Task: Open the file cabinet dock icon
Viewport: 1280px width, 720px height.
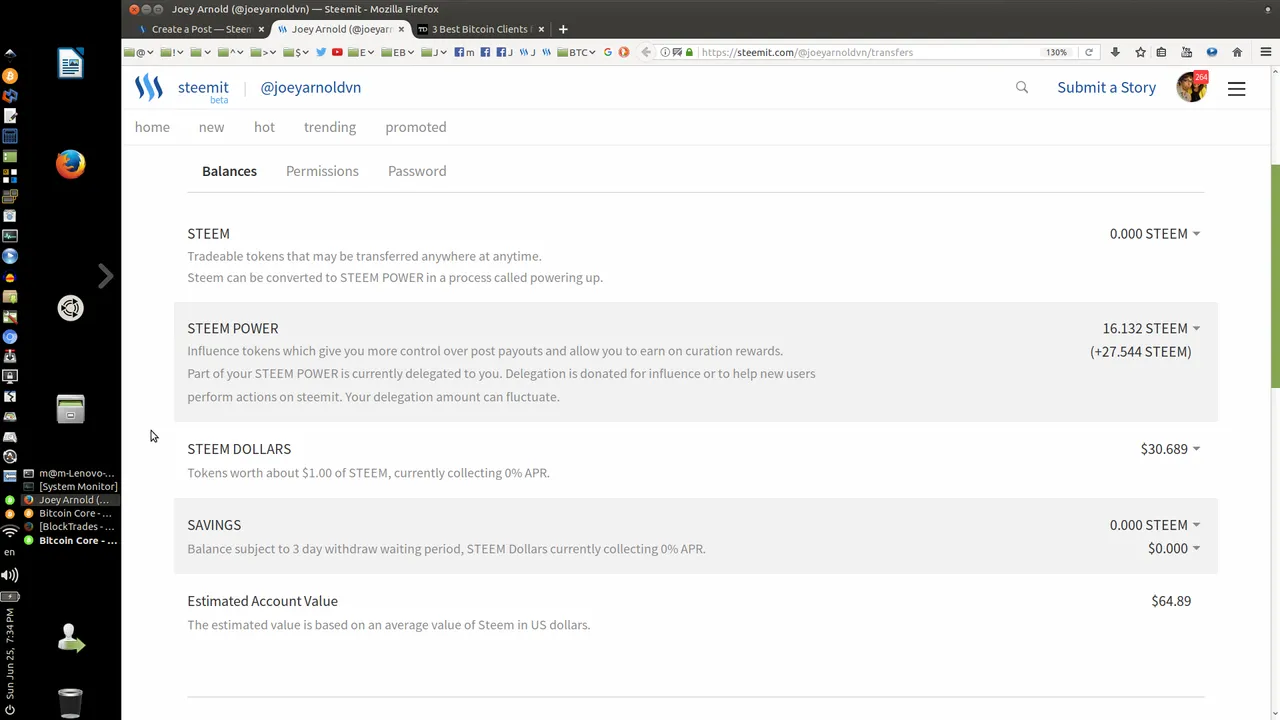Action: (70, 409)
